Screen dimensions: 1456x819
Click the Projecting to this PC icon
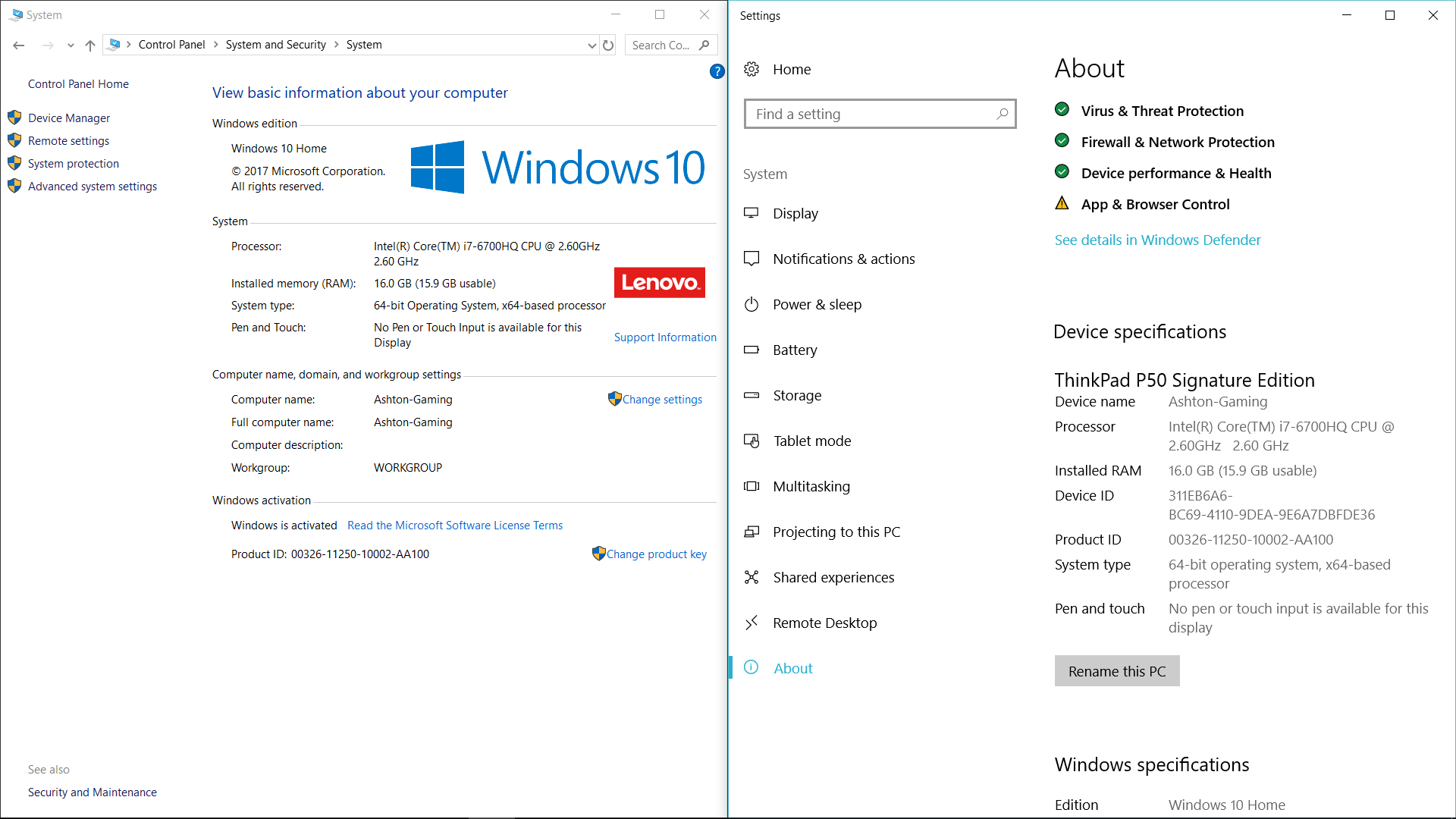pyautogui.click(x=752, y=532)
